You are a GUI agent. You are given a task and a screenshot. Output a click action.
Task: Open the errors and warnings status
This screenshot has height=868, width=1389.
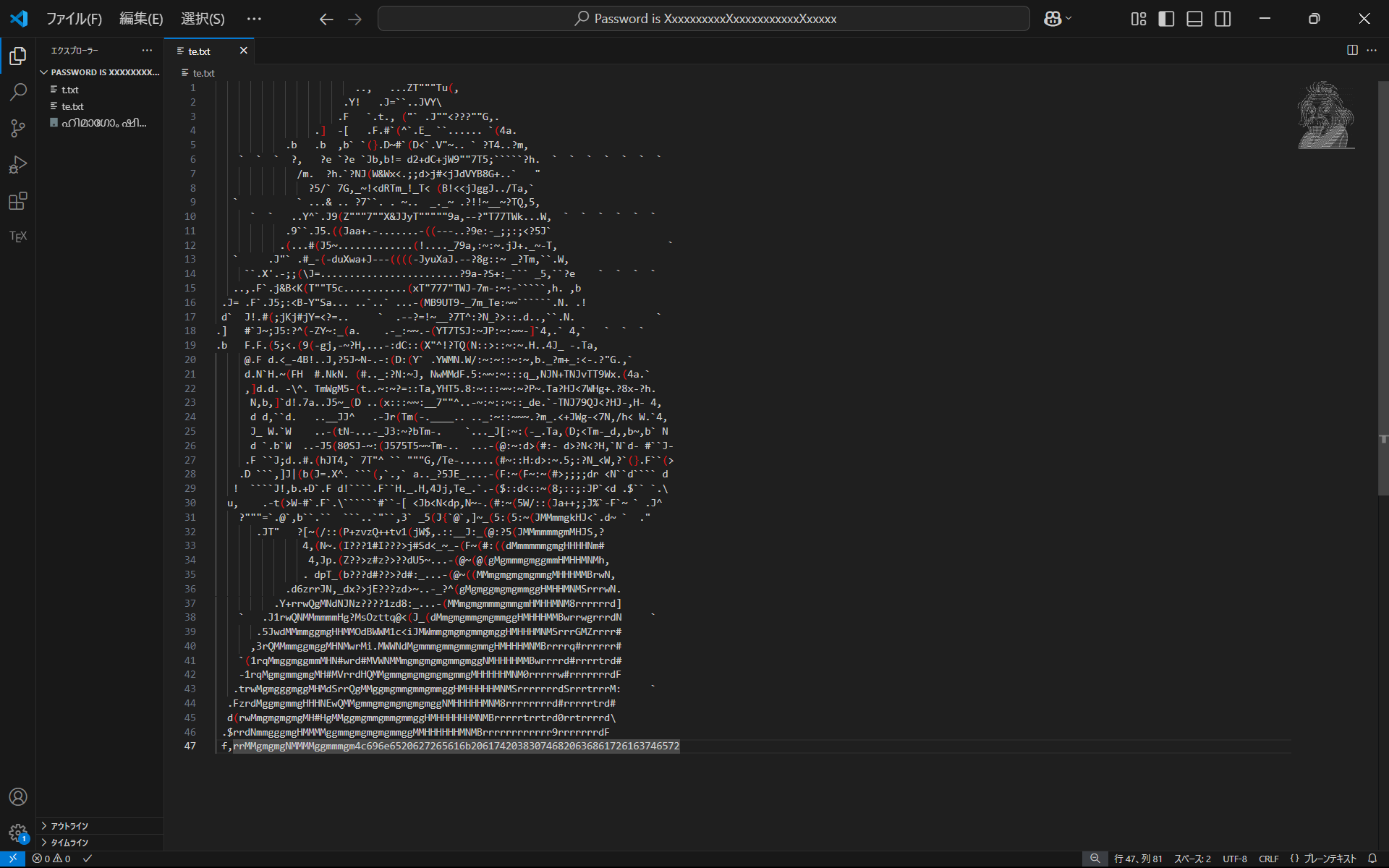click(51, 859)
